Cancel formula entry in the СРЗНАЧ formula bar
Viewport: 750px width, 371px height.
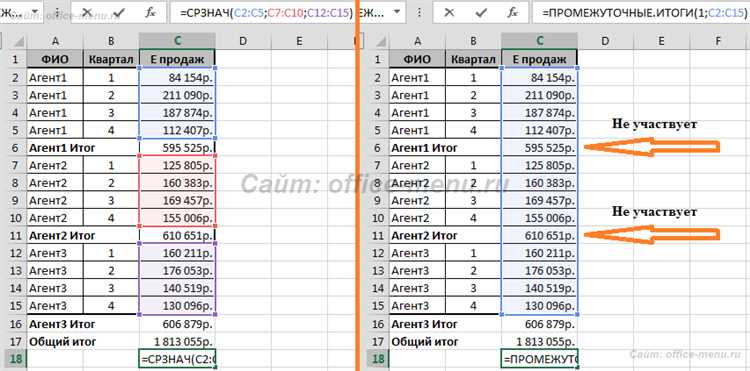click(87, 12)
